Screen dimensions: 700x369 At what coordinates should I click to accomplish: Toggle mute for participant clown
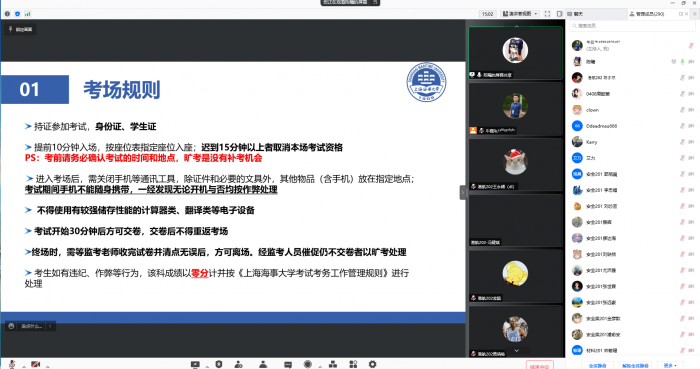(683, 110)
